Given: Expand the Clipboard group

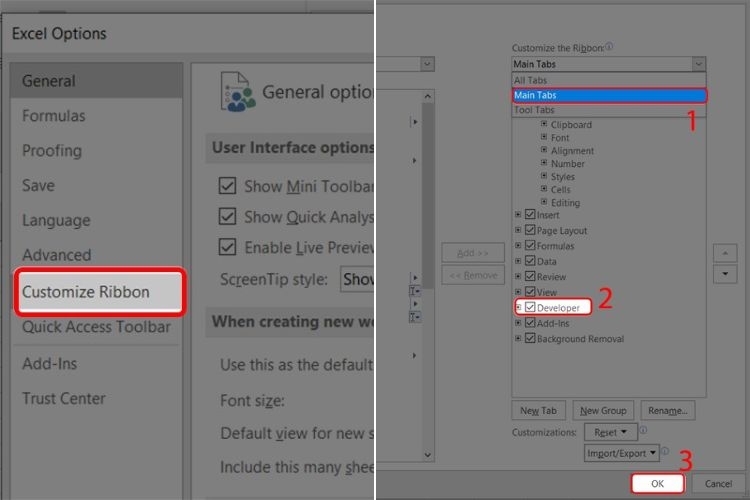Looking at the screenshot, I should coord(544,124).
